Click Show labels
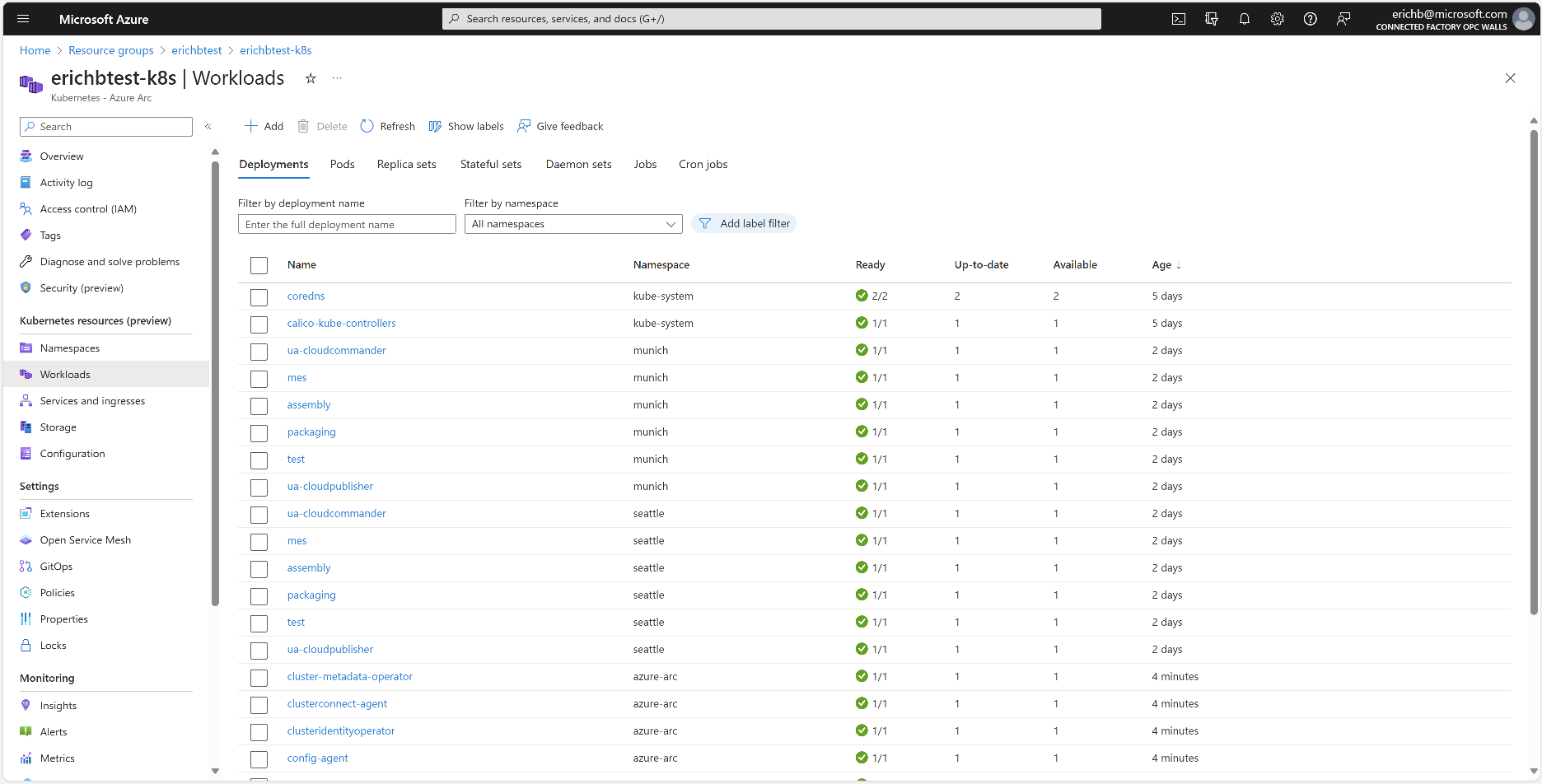This screenshot has height=784, width=1542. pyautogui.click(x=466, y=127)
